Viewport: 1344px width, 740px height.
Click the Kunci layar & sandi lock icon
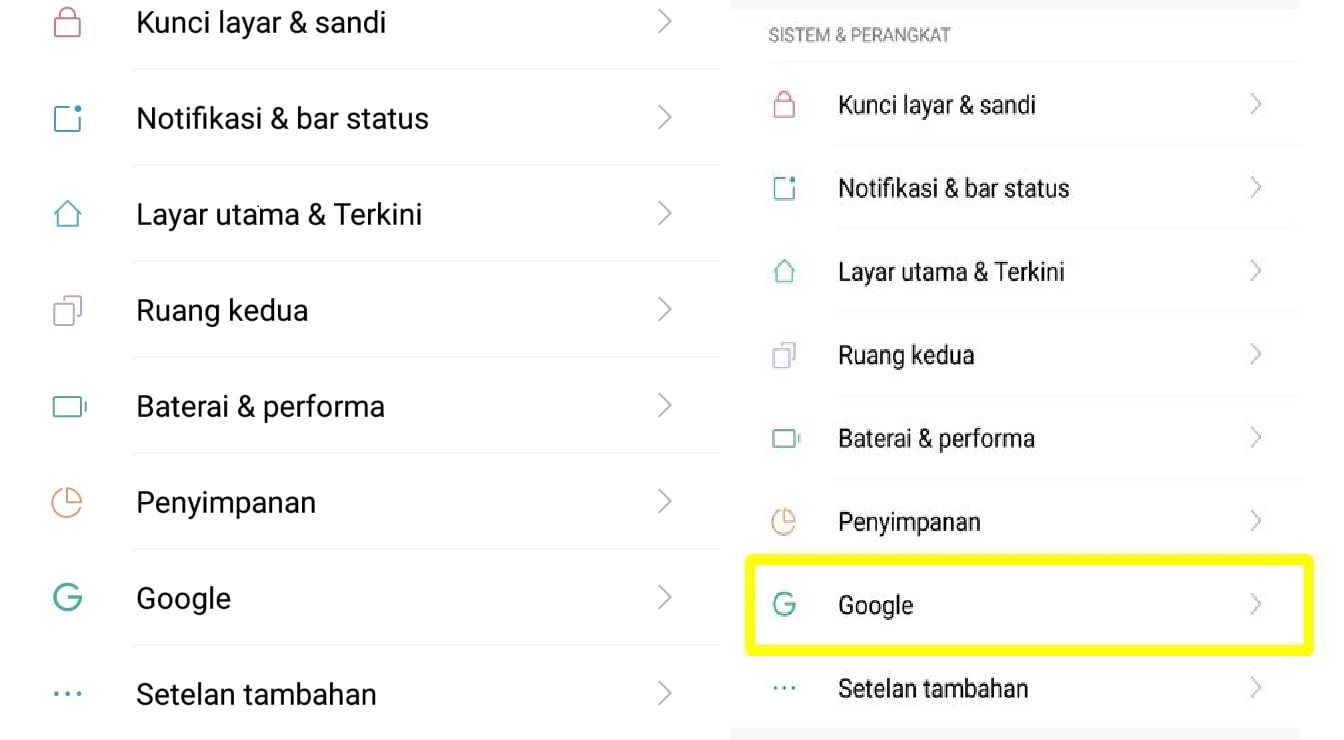point(66,20)
